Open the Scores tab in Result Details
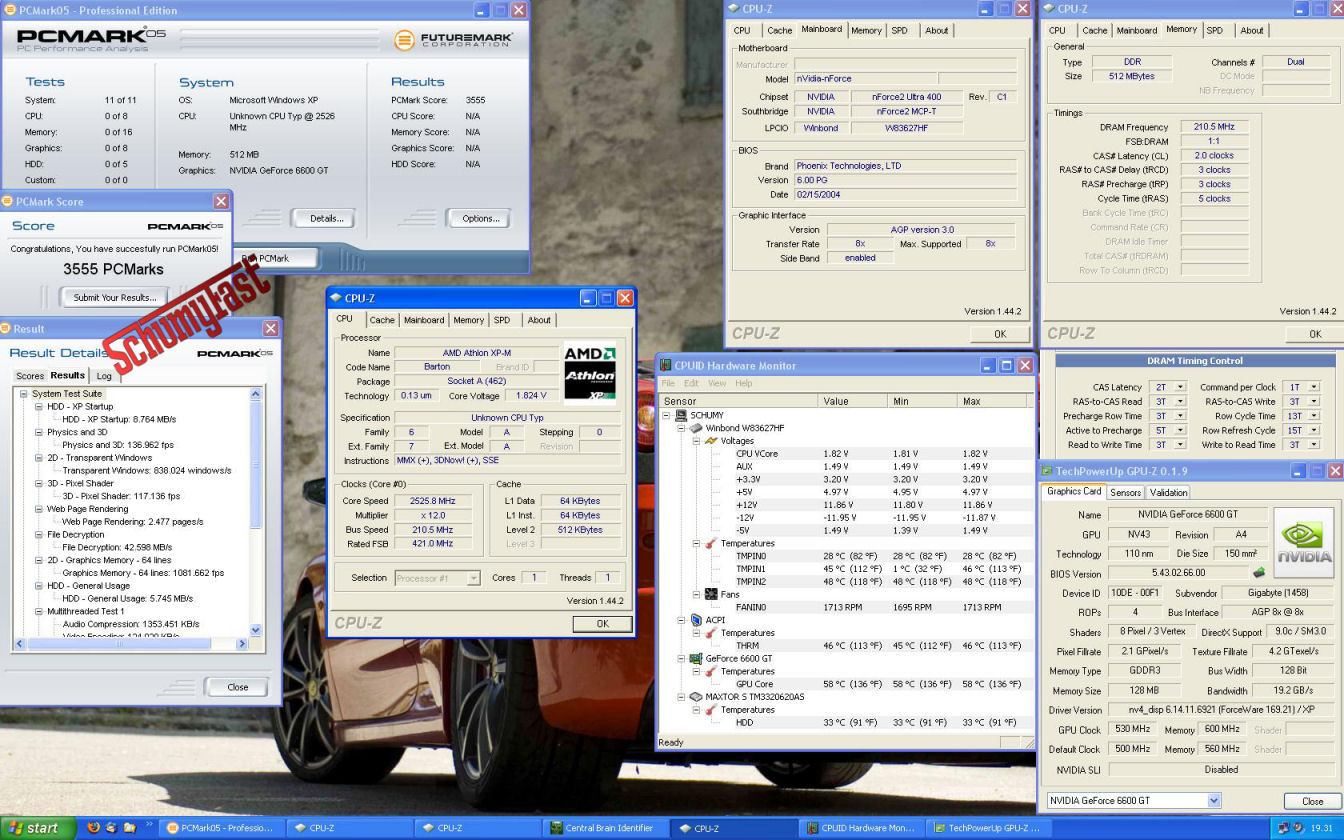Image resolution: width=1344 pixels, height=840 pixels. click(30, 376)
